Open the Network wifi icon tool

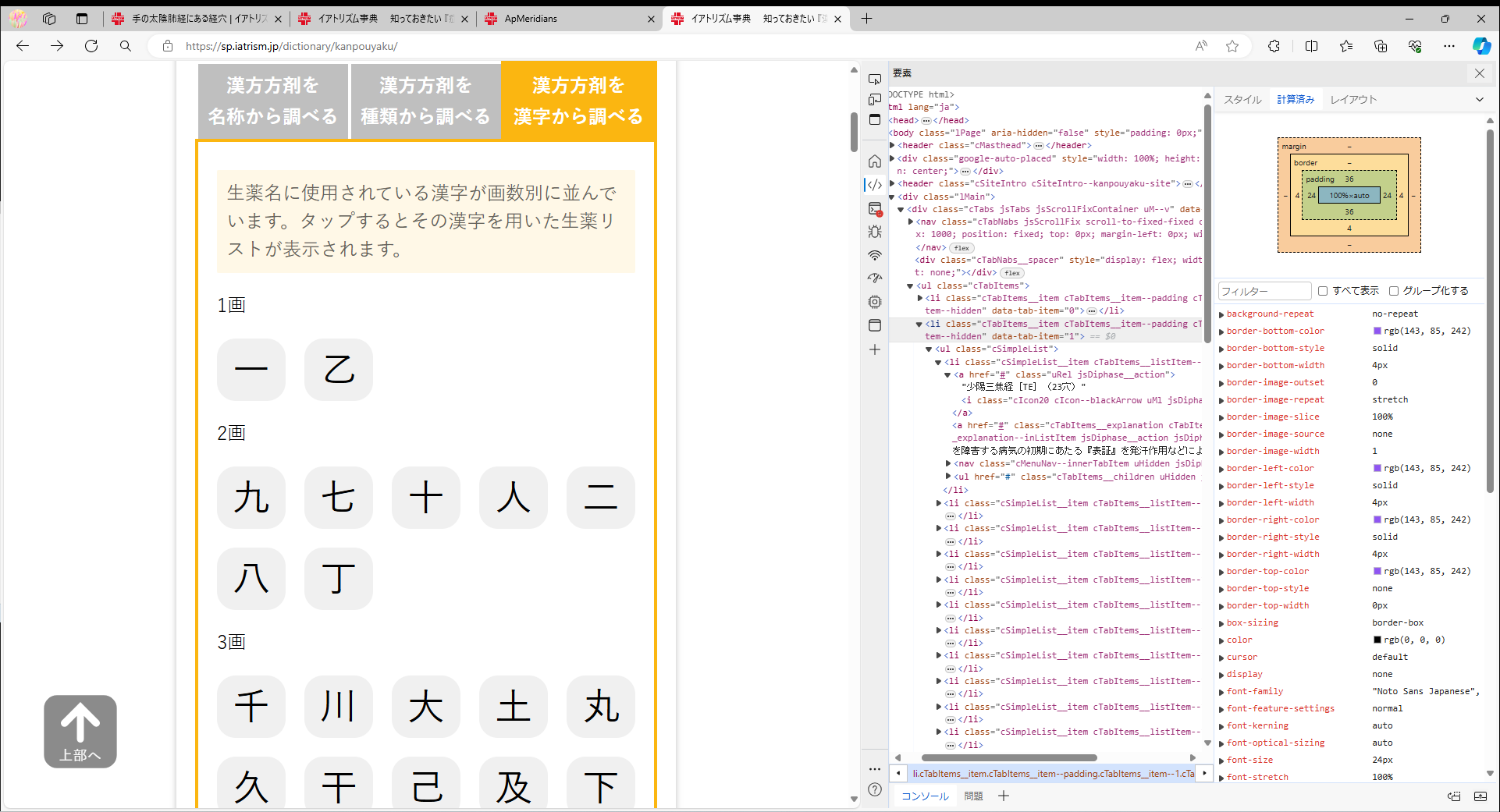point(875,255)
